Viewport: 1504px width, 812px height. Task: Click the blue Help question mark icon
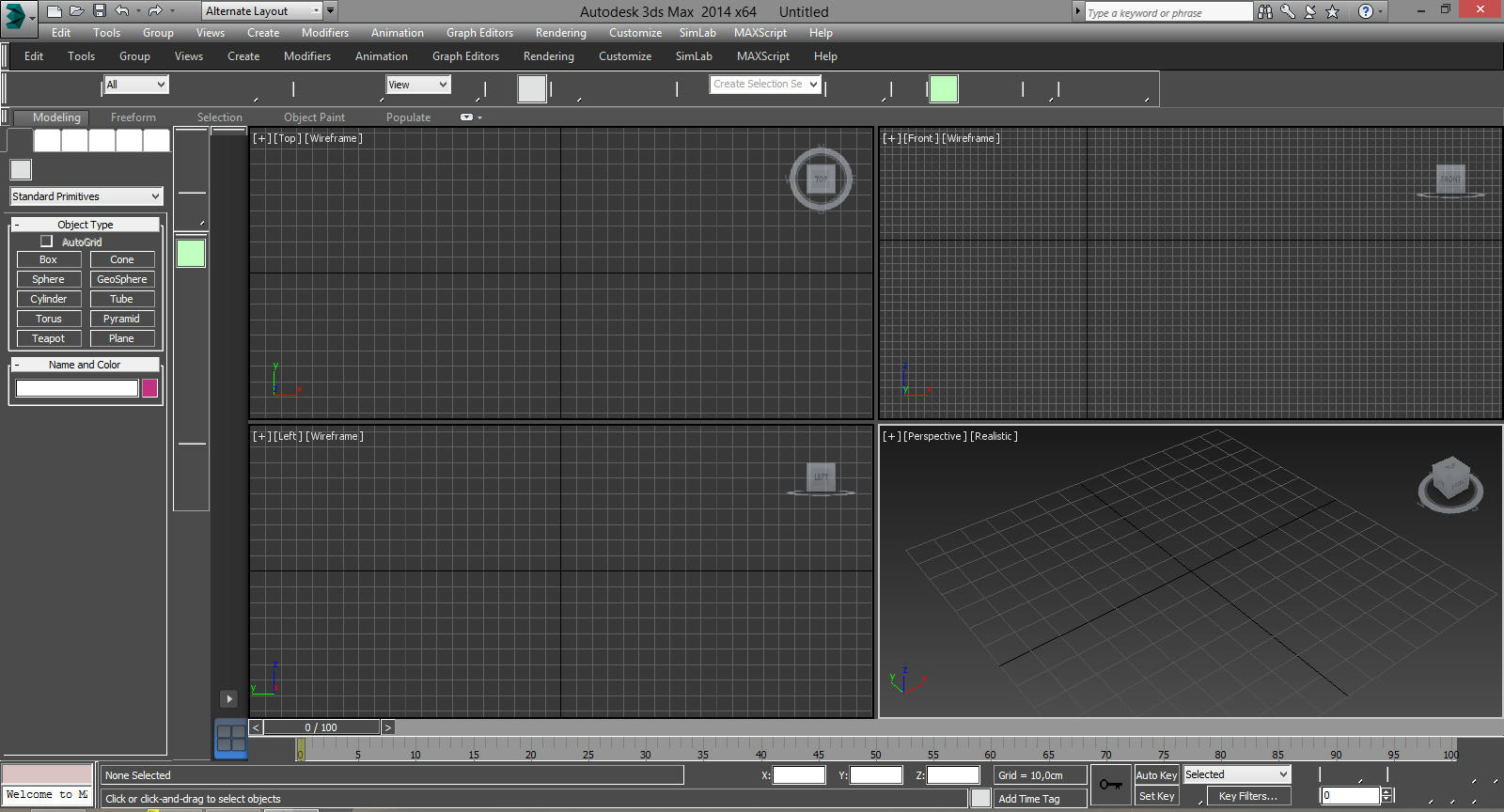tap(1366, 11)
